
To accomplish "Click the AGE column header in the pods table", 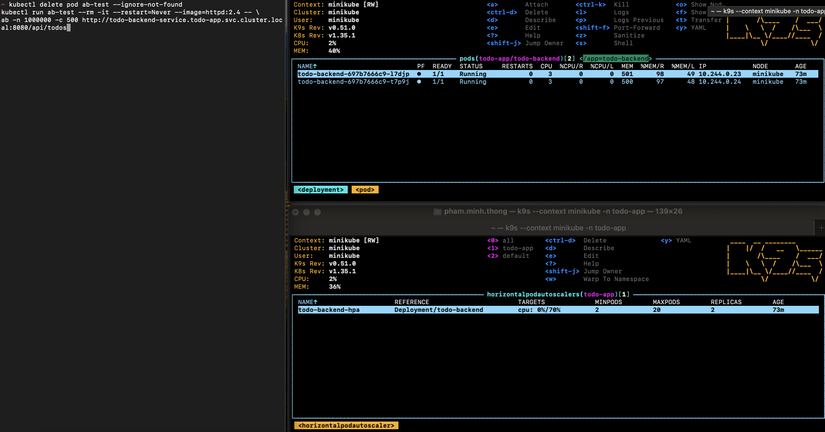I will tap(800, 66).
